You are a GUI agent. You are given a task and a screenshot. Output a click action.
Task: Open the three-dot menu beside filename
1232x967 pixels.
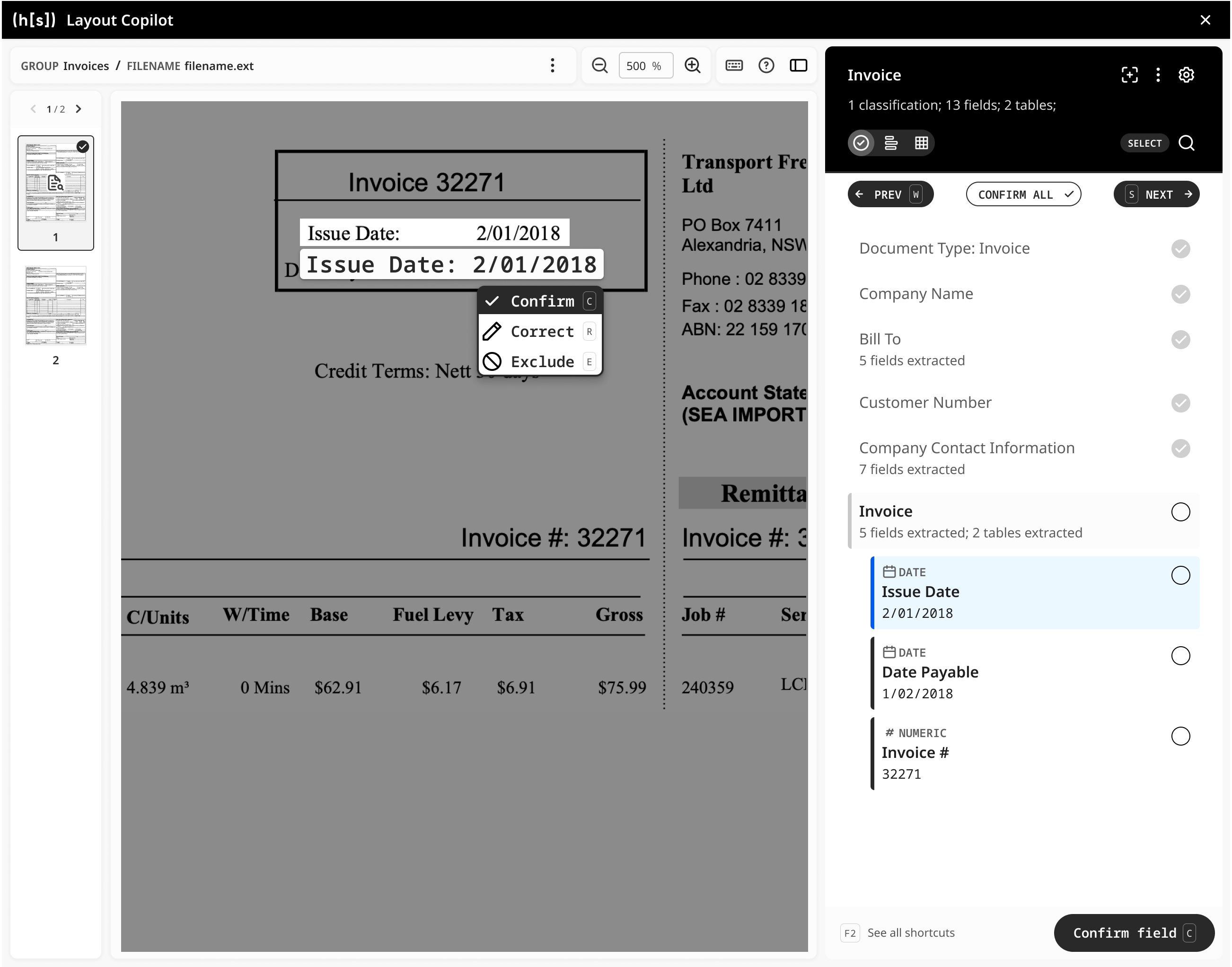(x=553, y=66)
